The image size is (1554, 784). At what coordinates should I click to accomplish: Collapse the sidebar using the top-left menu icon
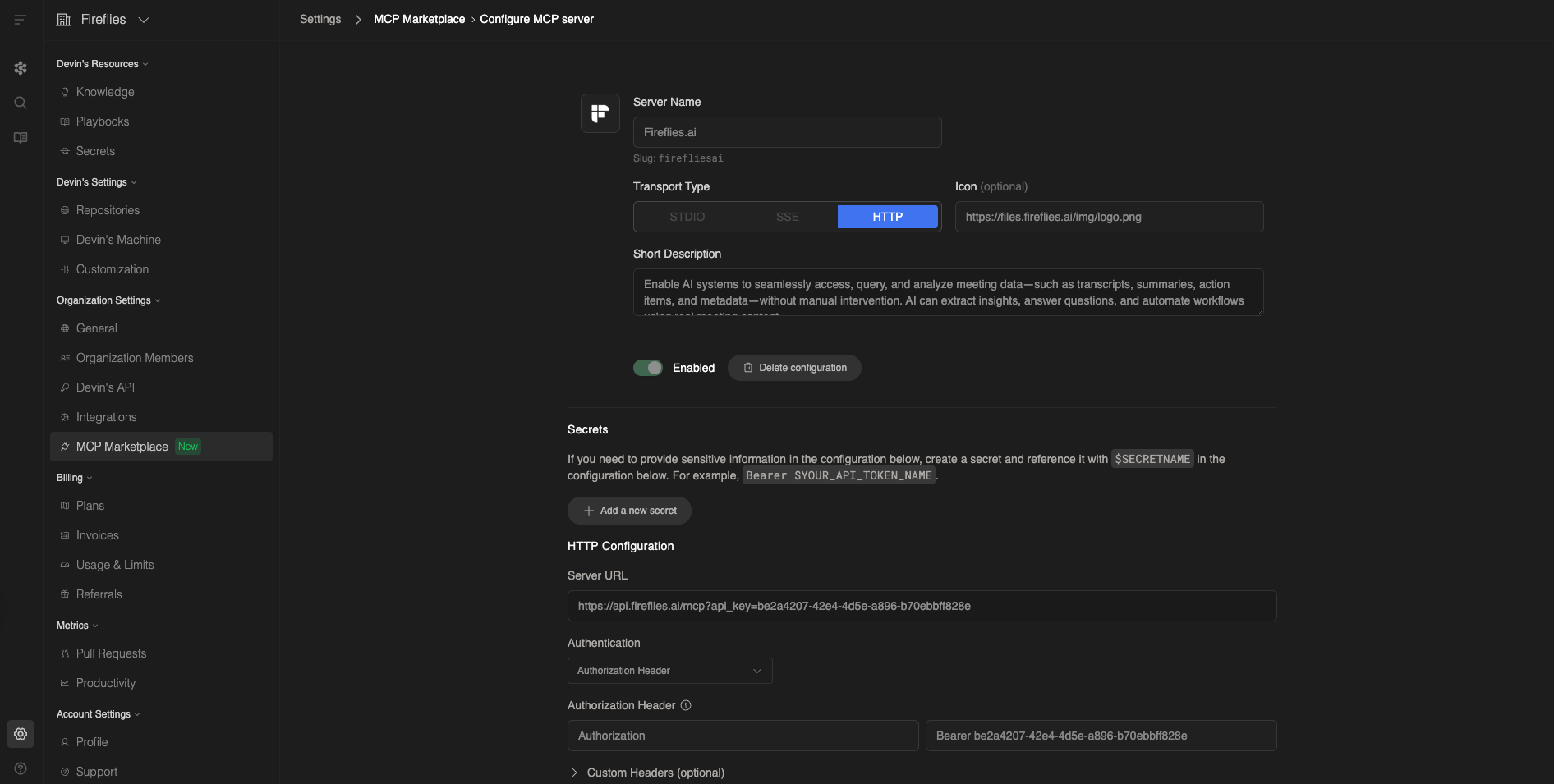point(21,20)
